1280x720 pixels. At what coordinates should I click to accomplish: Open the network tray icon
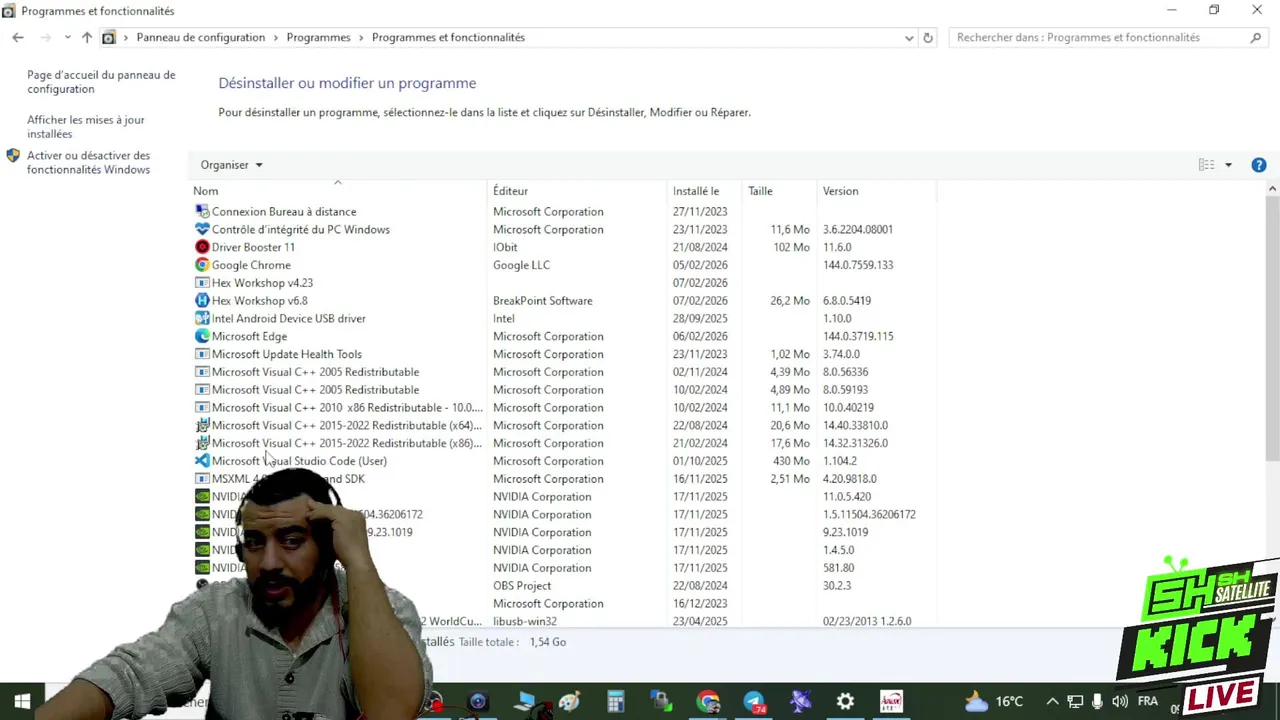click(x=1075, y=702)
